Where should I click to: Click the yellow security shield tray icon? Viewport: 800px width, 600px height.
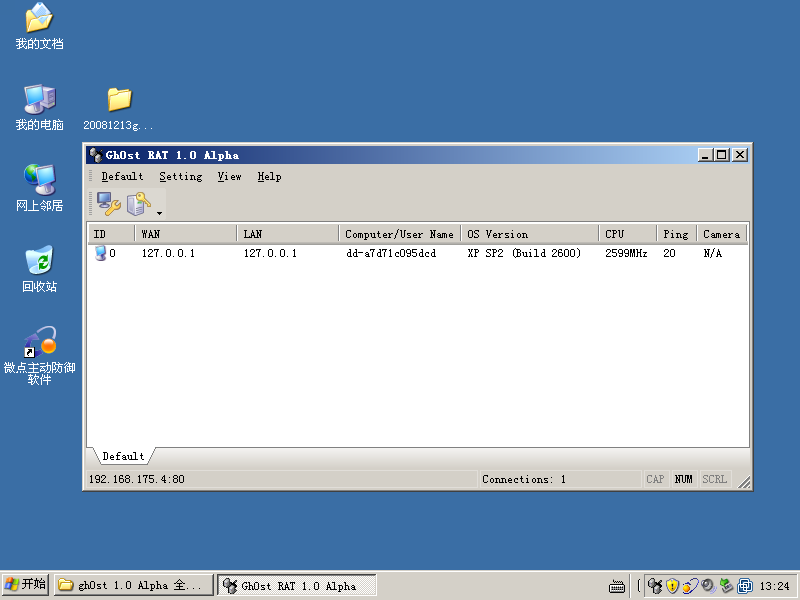coord(672,586)
